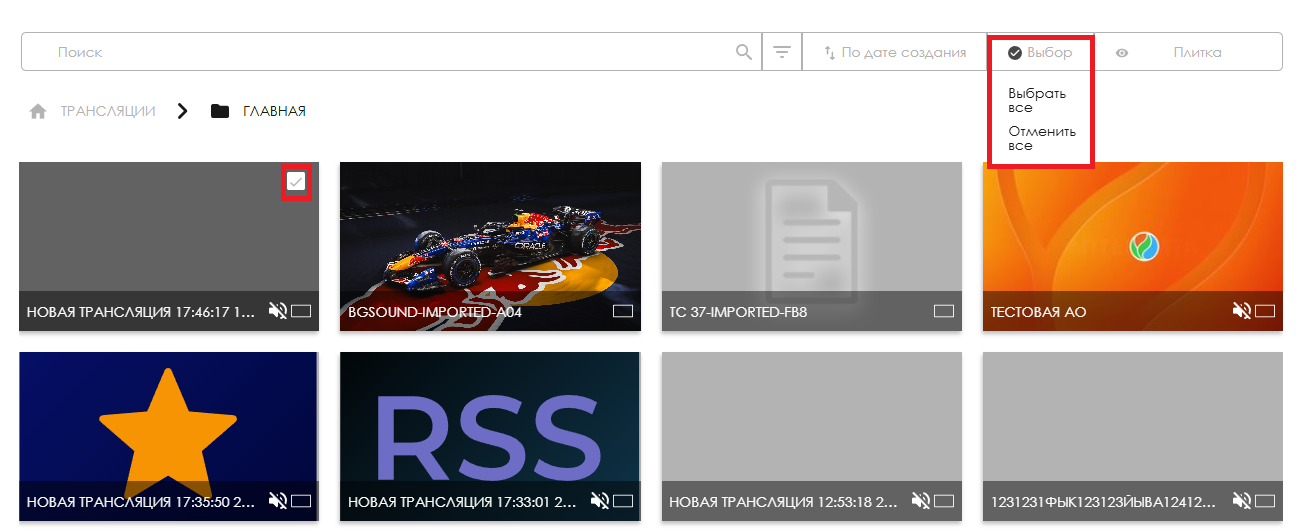Toggle the Выбор selection mode
Image resolution: width=1306 pixels, height=531 pixels.
(1040, 52)
